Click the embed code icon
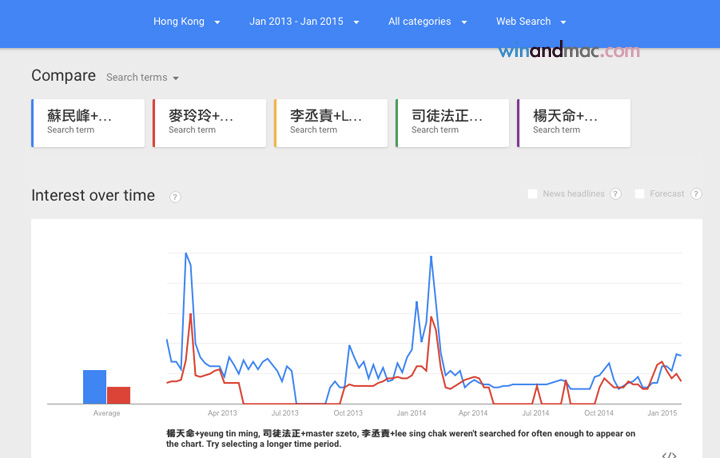This screenshot has width=720, height=458. [x=669, y=454]
